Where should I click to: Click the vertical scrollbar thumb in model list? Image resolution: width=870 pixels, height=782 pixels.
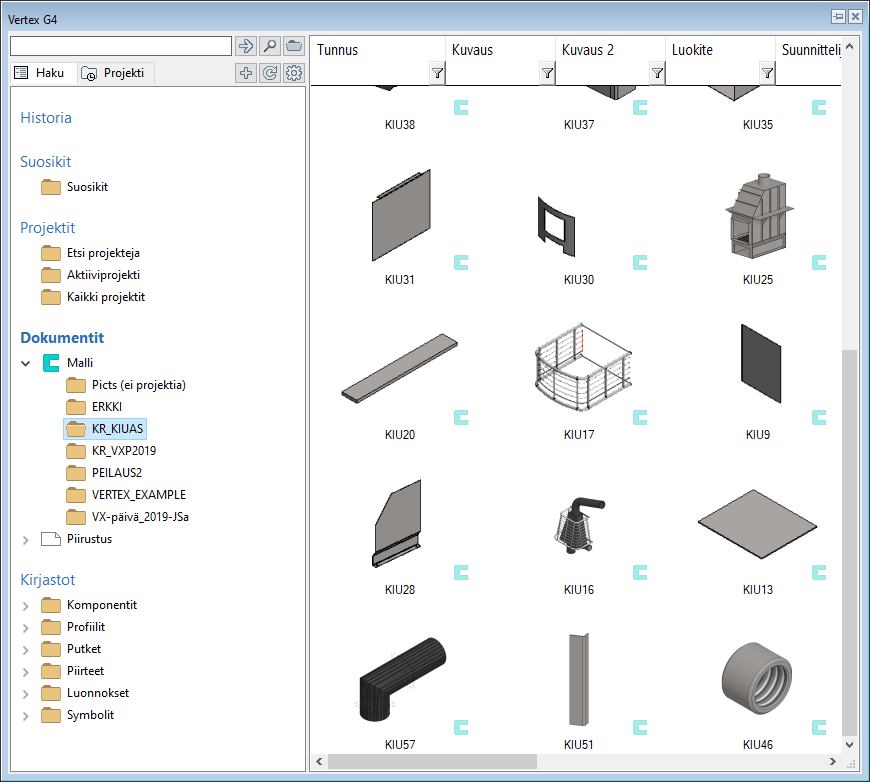coord(850,540)
